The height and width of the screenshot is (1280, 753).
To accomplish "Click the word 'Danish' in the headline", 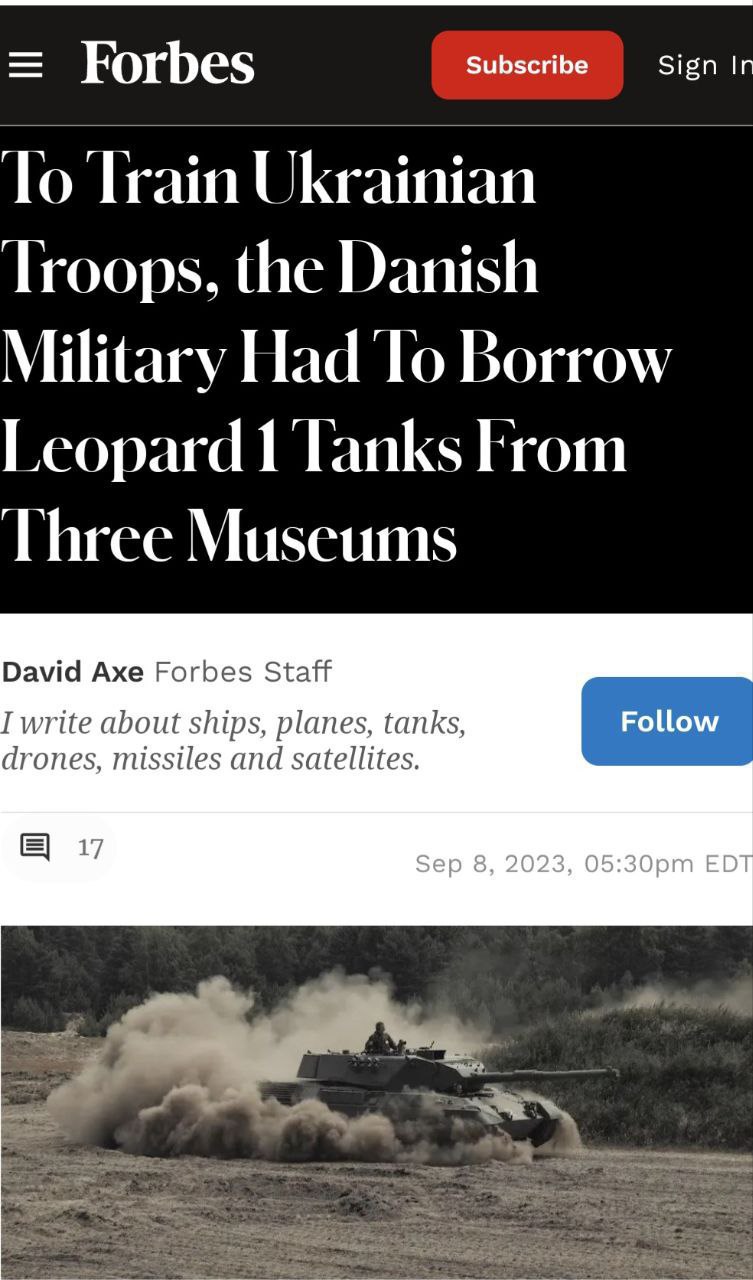I will [439, 269].
